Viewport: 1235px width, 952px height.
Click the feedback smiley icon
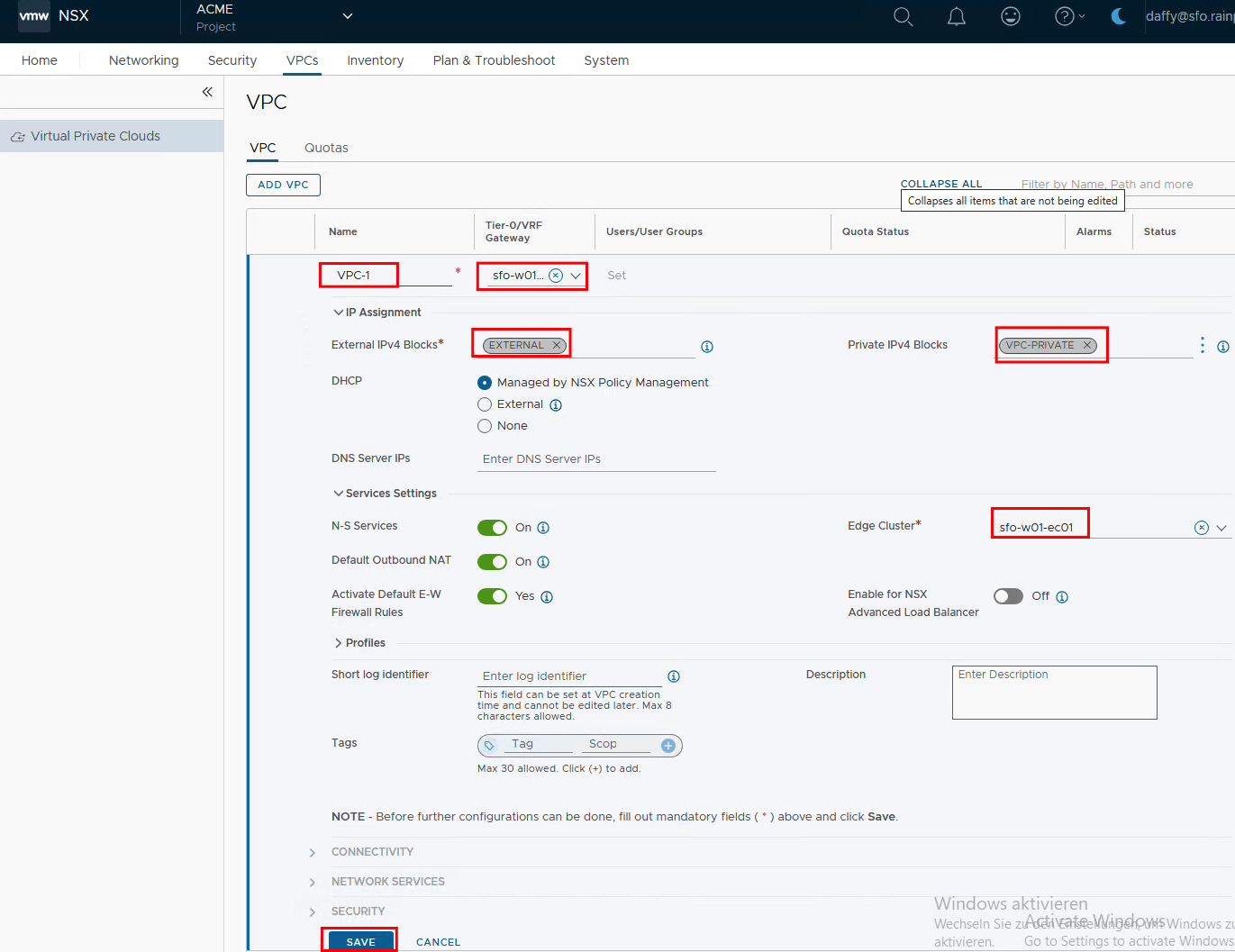click(x=1011, y=17)
